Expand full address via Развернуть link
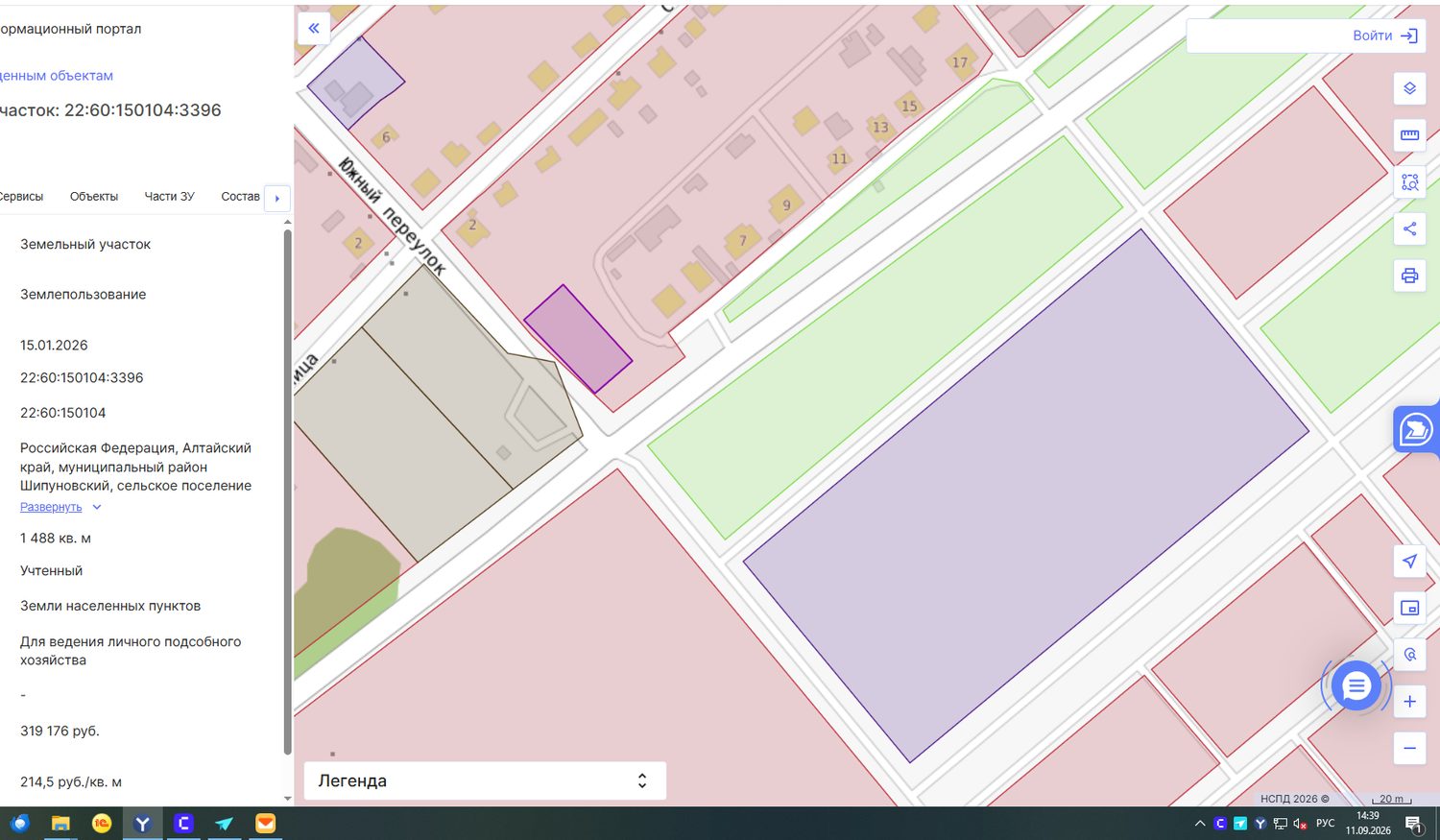The image size is (1440, 840). (60, 507)
